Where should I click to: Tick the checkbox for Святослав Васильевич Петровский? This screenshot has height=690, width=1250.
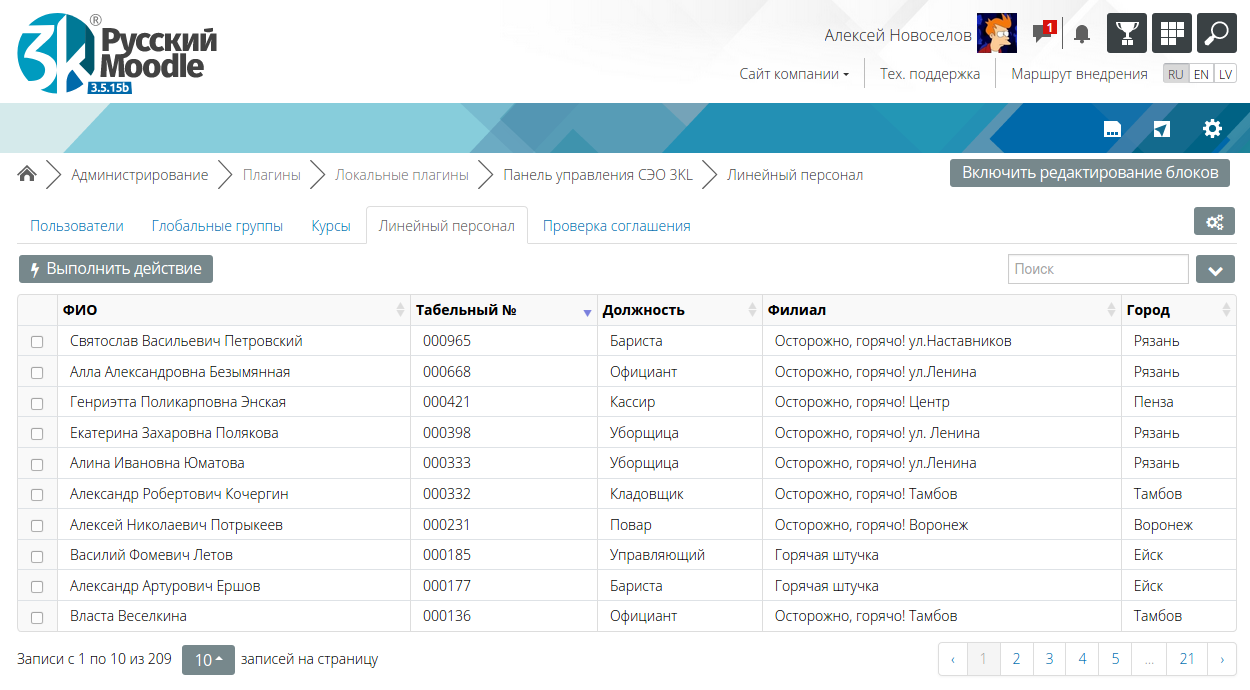pyautogui.click(x=37, y=342)
